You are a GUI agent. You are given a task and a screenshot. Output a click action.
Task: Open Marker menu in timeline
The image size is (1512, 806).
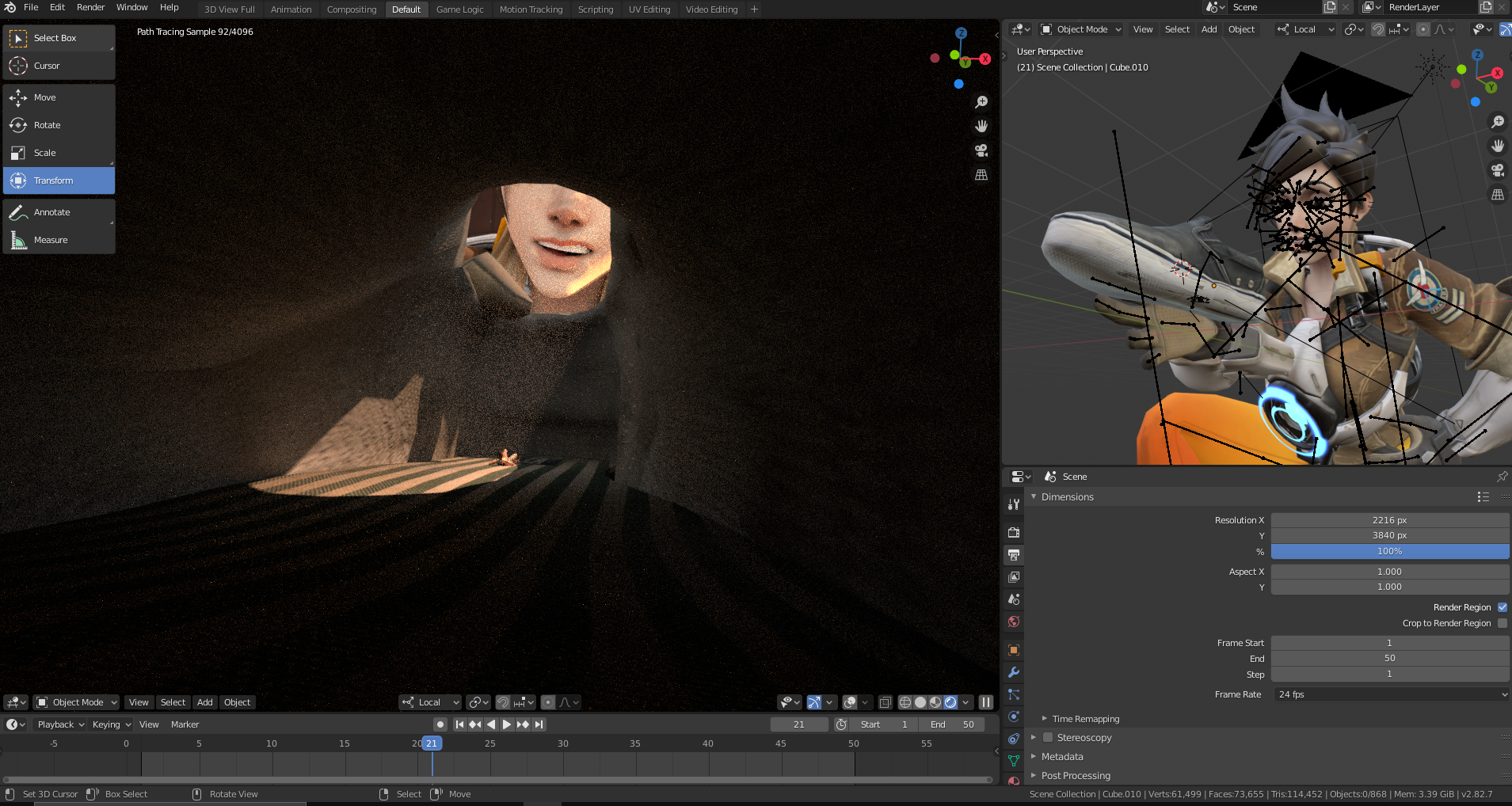click(185, 724)
